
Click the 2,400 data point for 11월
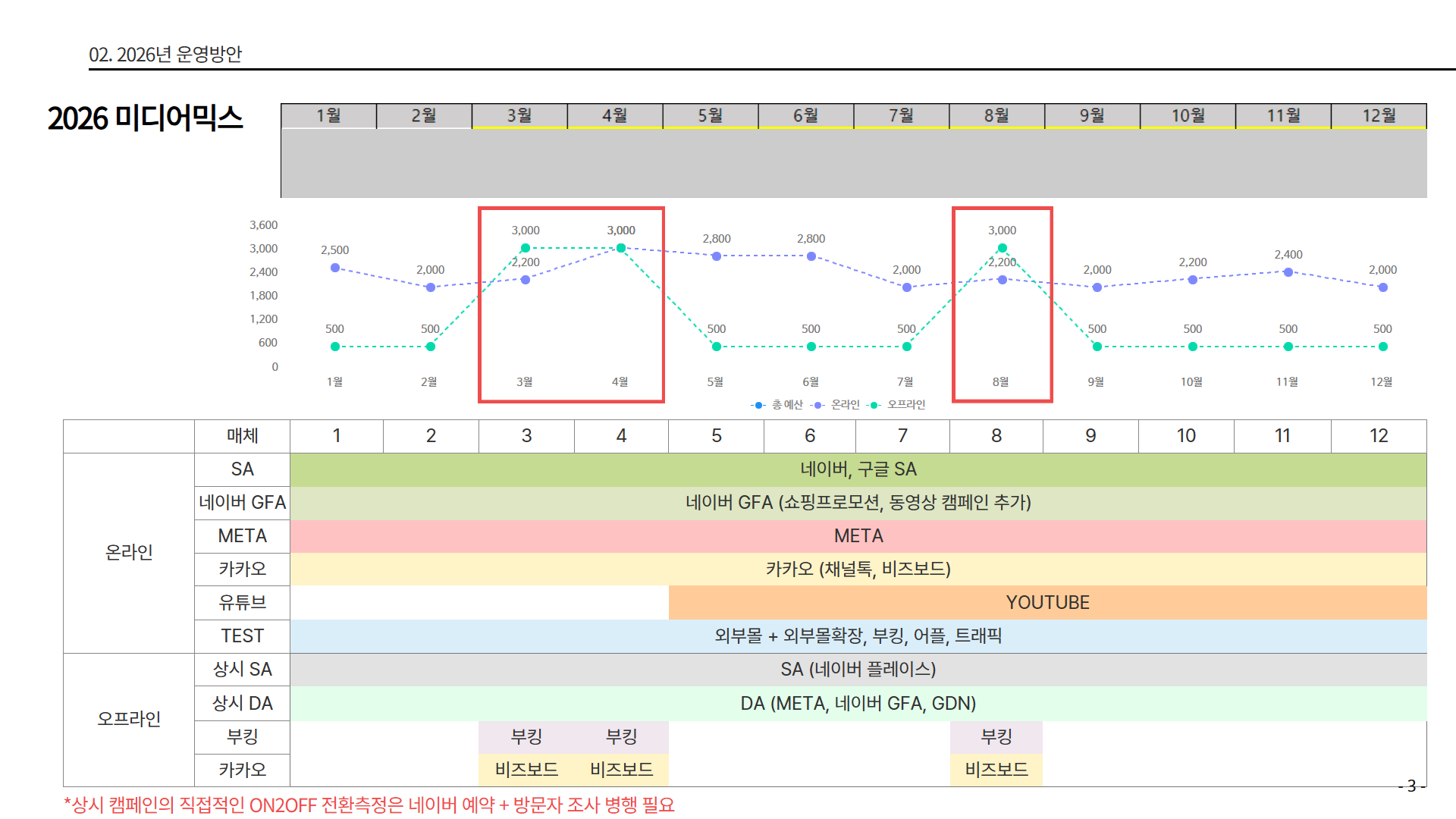[x=1288, y=272]
